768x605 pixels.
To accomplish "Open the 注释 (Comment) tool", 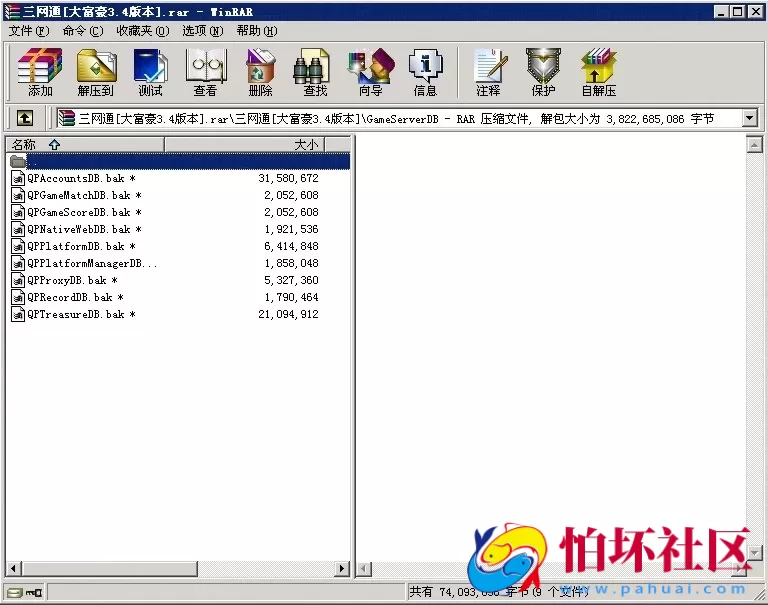I will pyautogui.click(x=489, y=72).
